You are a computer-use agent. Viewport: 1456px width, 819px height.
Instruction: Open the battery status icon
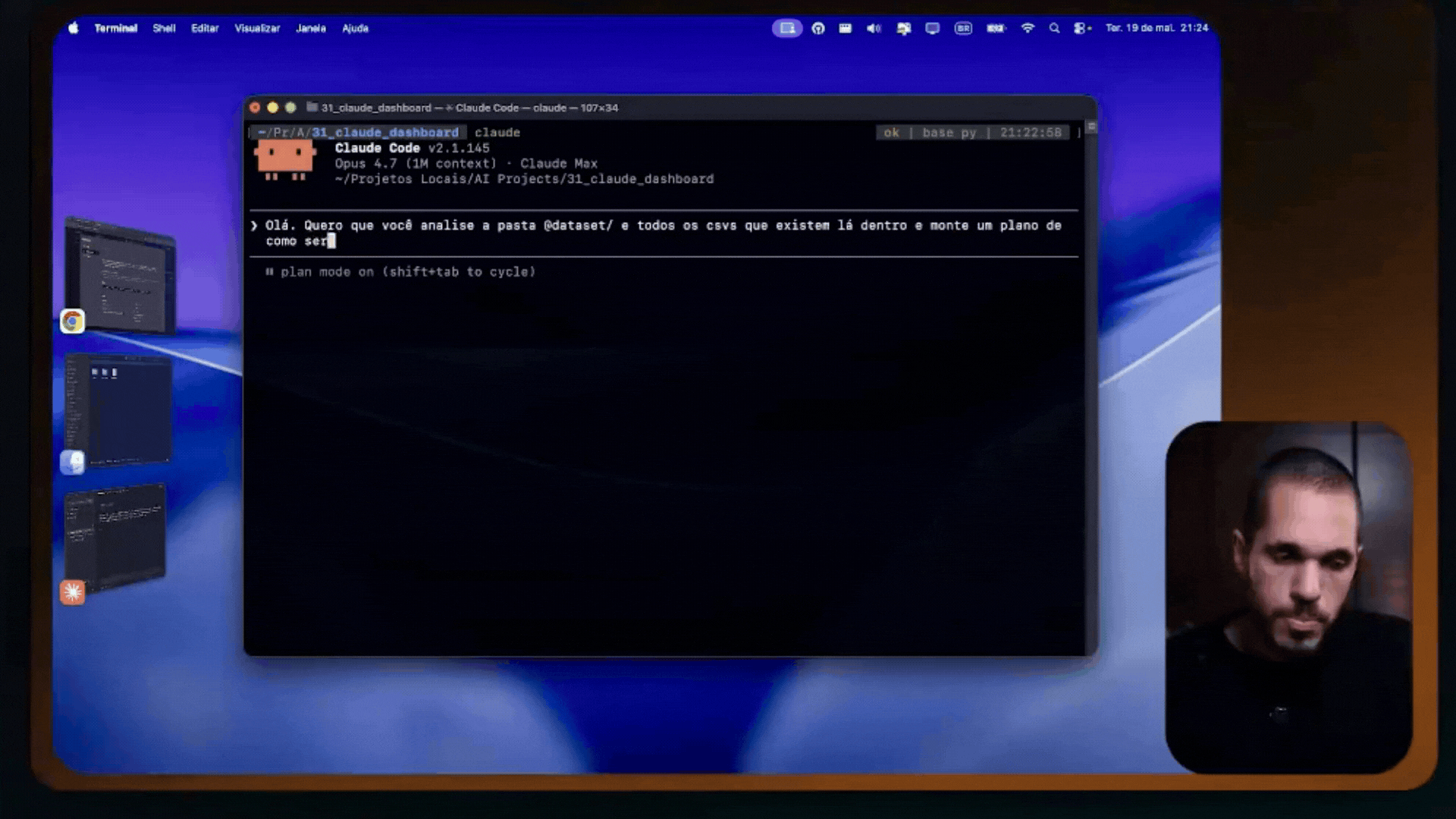click(x=996, y=28)
